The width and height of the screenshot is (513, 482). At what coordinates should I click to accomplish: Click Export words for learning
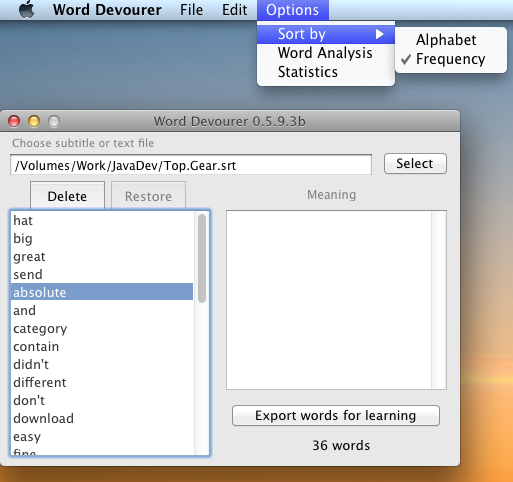[336, 415]
